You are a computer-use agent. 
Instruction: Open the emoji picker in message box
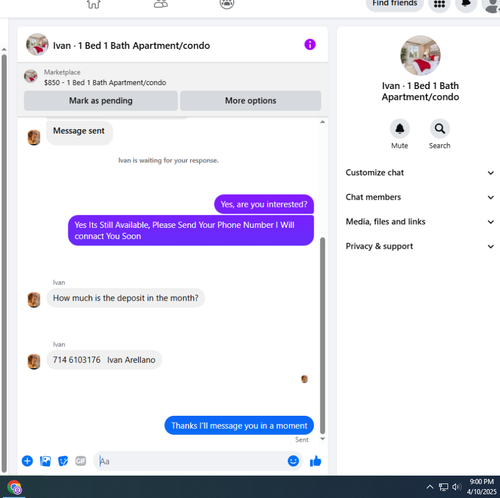[293, 461]
